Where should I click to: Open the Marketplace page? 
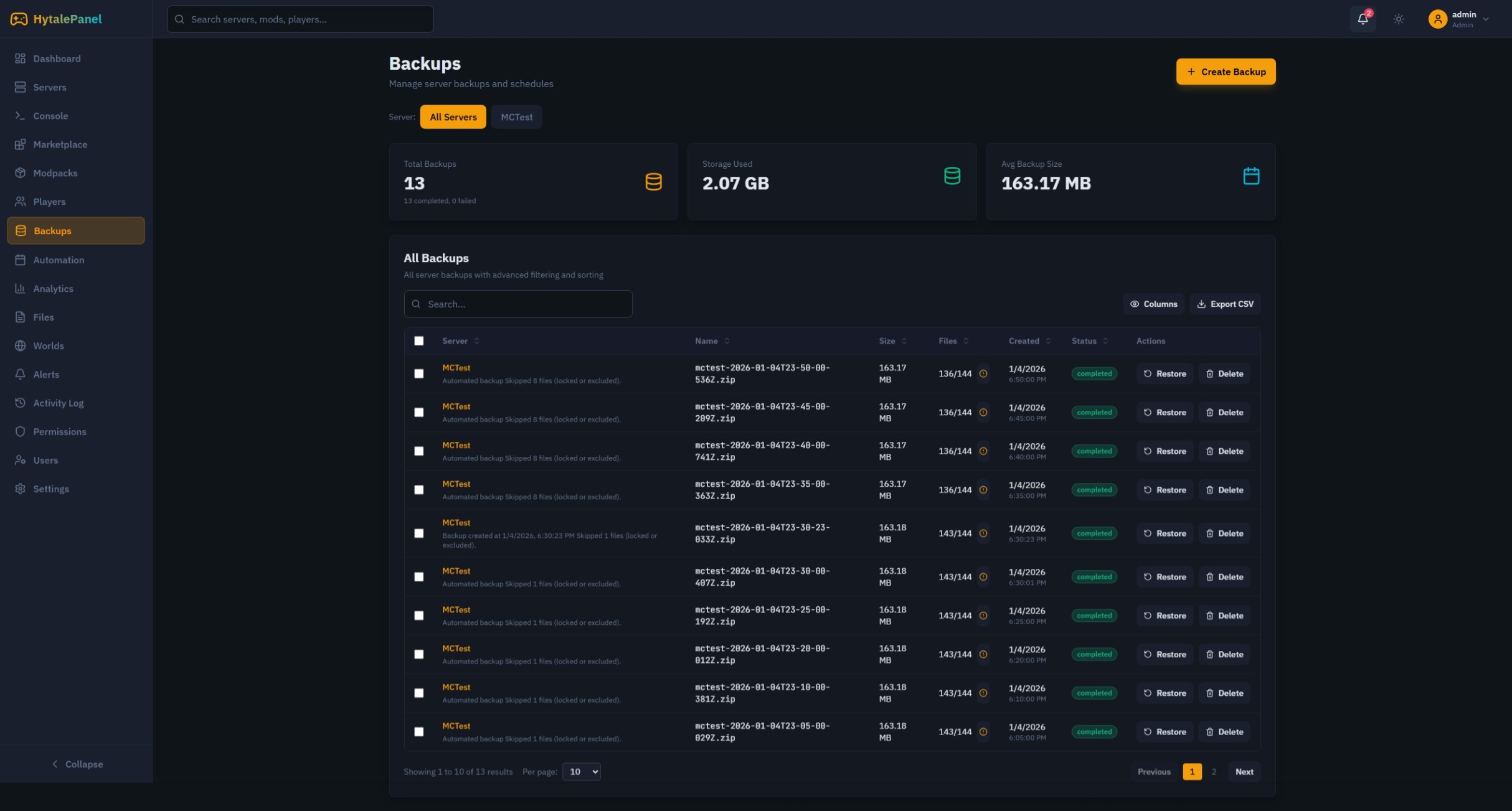point(60,144)
